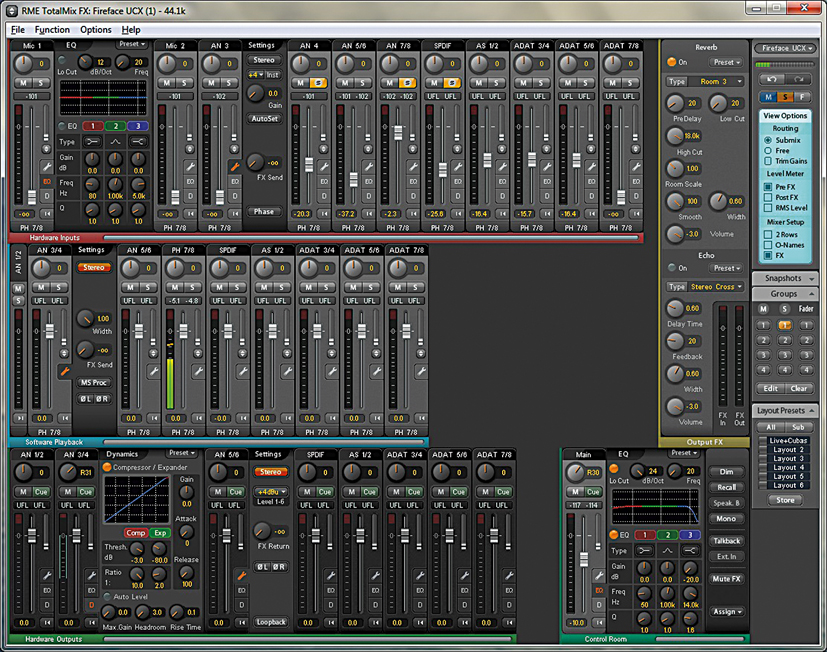Select green EQ band 2 on Main EQ
The width and height of the screenshot is (827, 652).
coord(667,535)
